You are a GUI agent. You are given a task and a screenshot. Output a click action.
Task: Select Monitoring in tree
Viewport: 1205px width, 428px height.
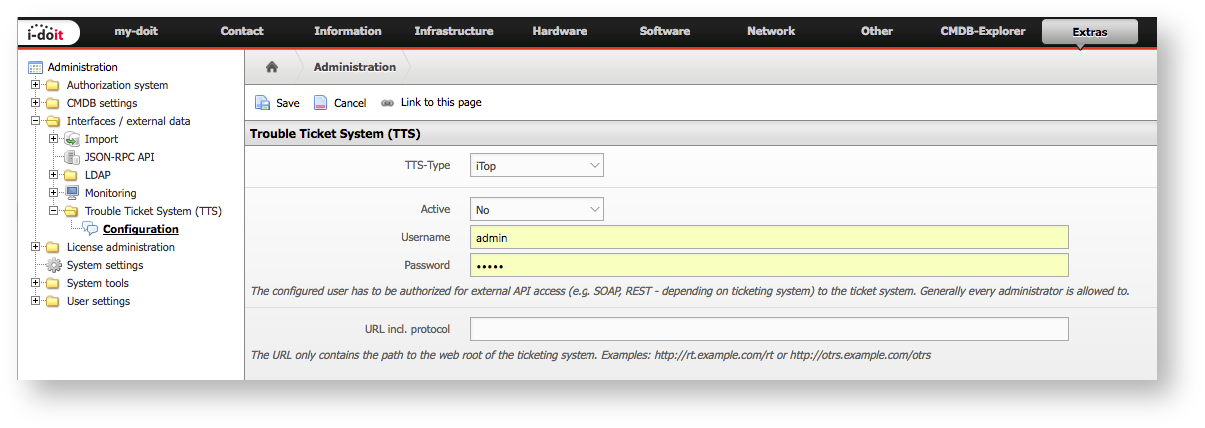tap(111, 193)
